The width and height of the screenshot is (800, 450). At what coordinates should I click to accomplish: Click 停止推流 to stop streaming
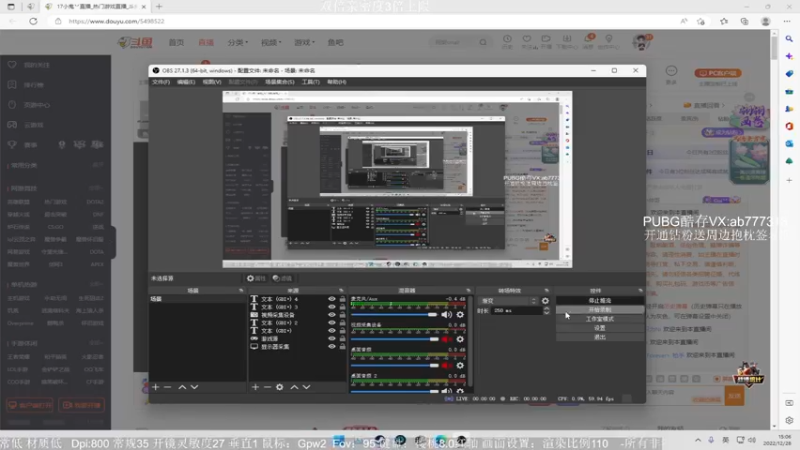[x=599, y=301]
